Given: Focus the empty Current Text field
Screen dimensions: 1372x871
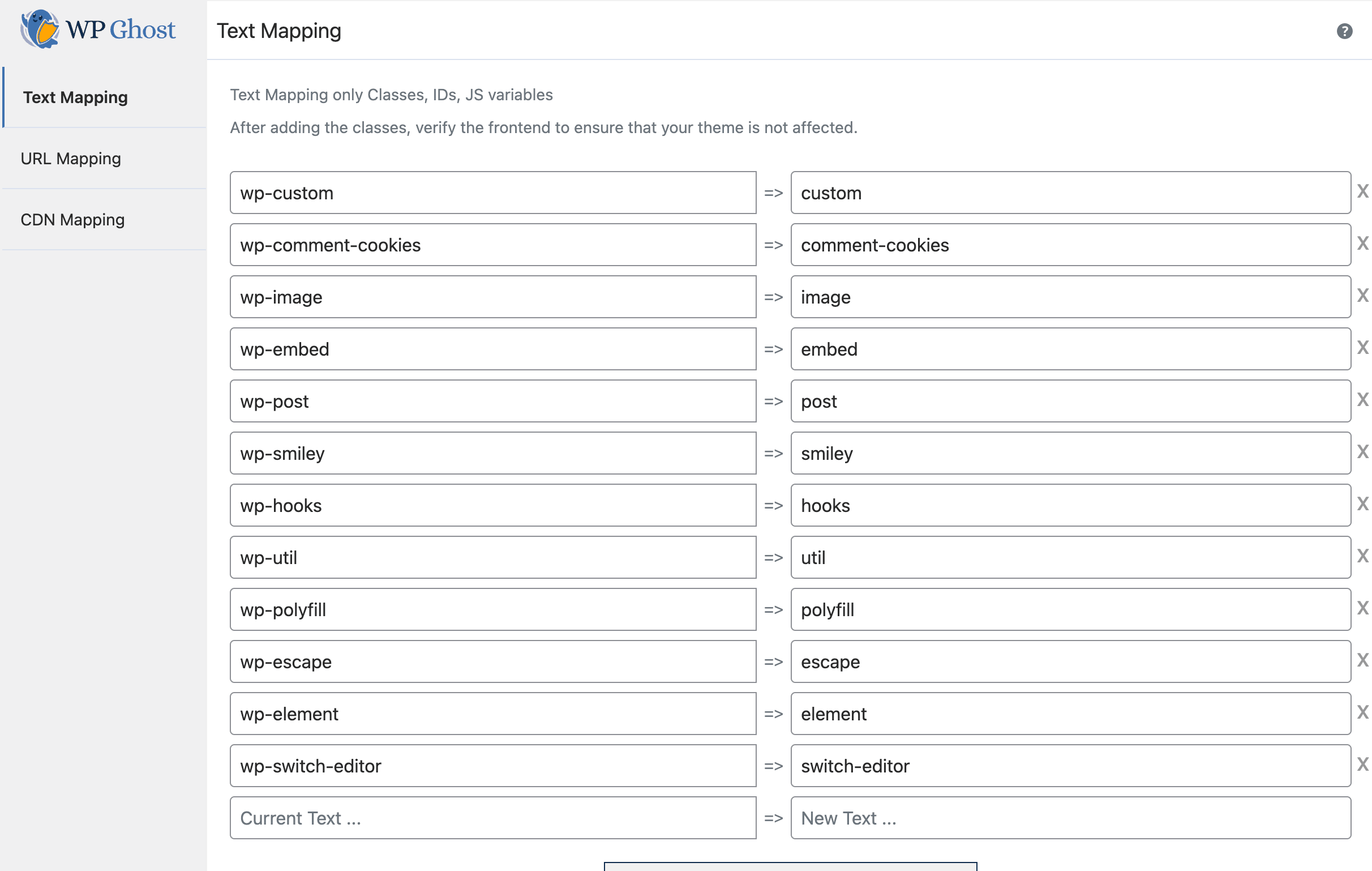Looking at the screenshot, I should pyautogui.click(x=493, y=818).
